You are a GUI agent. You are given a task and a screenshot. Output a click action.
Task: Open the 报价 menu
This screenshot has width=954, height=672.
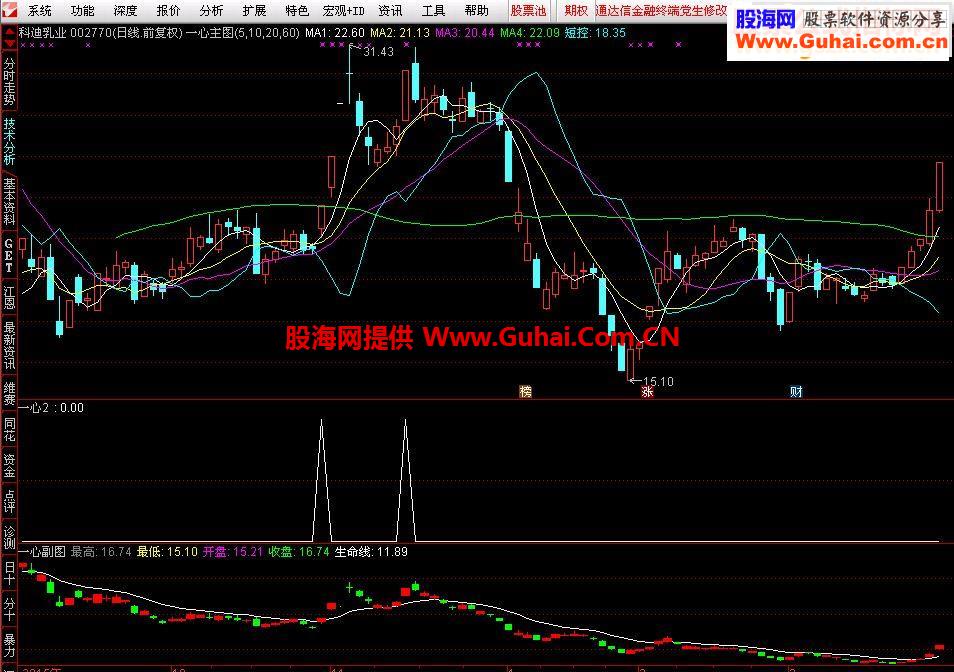pyautogui.click(x=169, y=10)
